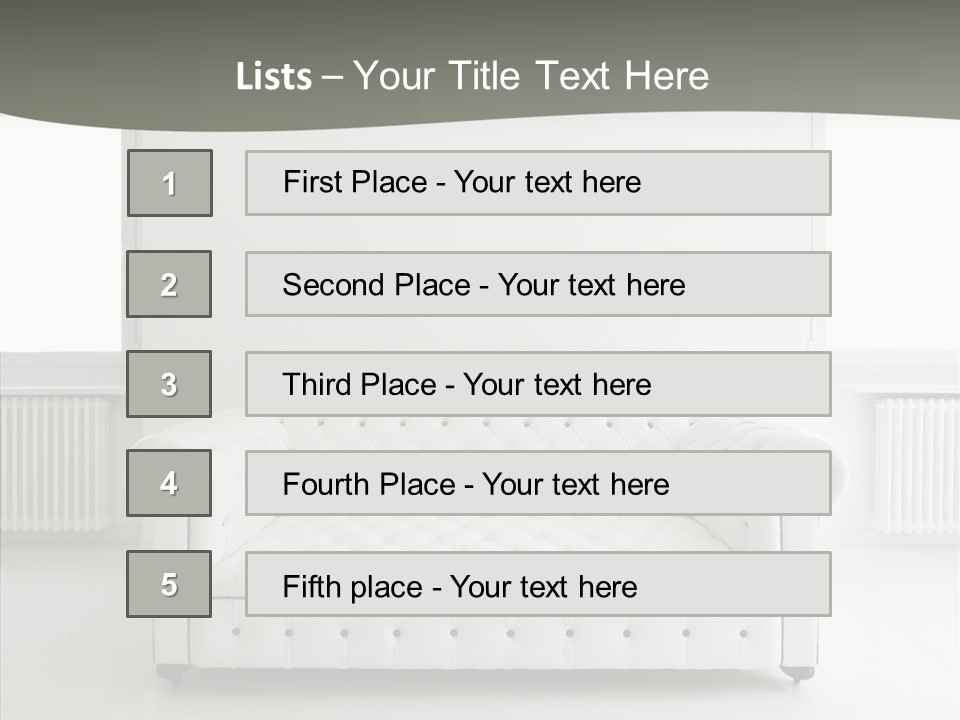Select the number 5 box
Screen dimensions: 960x720
170,584
